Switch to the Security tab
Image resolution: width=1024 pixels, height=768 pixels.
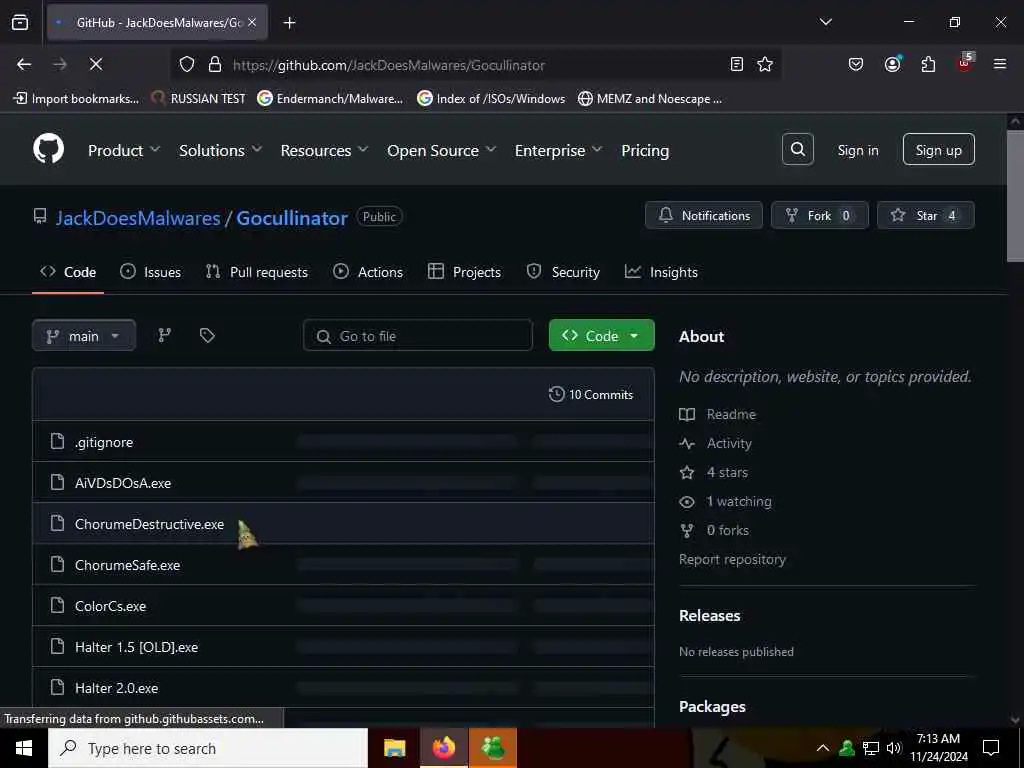click(563, 272)
